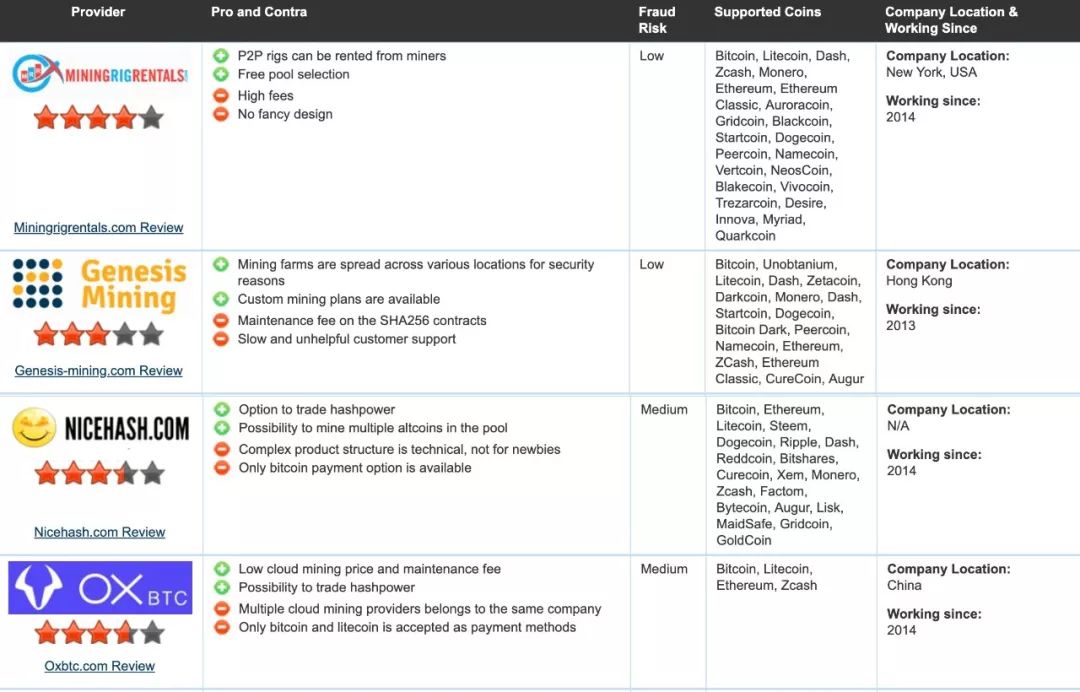
Task: Click the NiceHash smiley logo
Action: (x=34, y=428)
